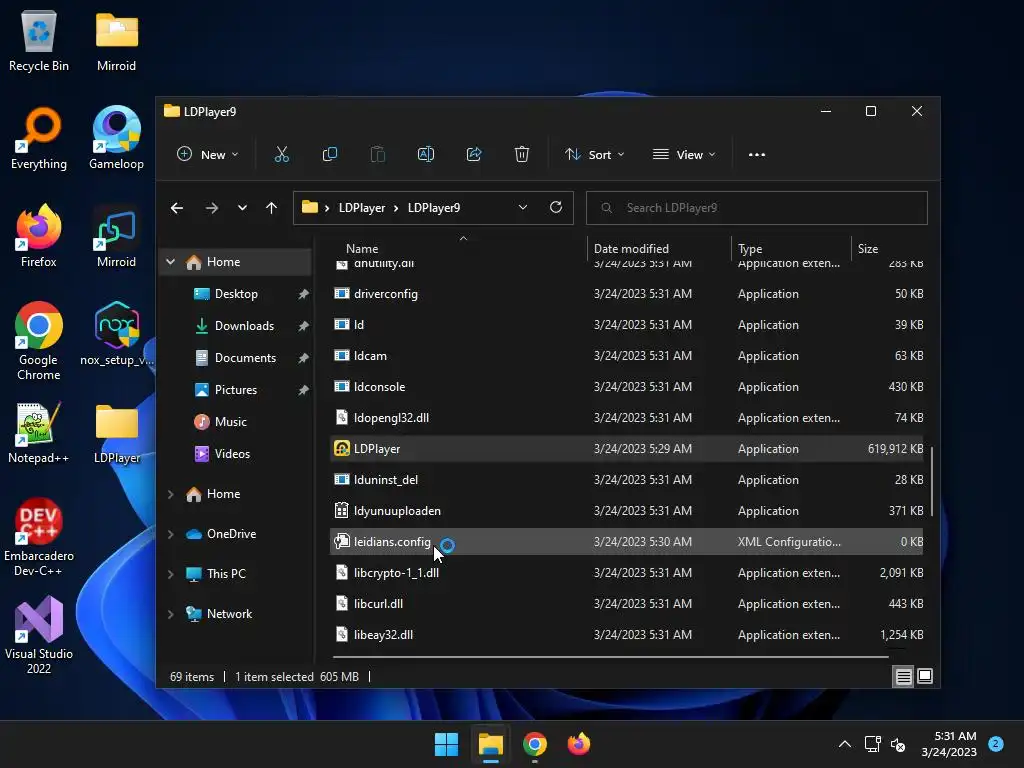Go forward with the right arrow
This screenshot has width=1024, height=768.
[x=212, y=208]
